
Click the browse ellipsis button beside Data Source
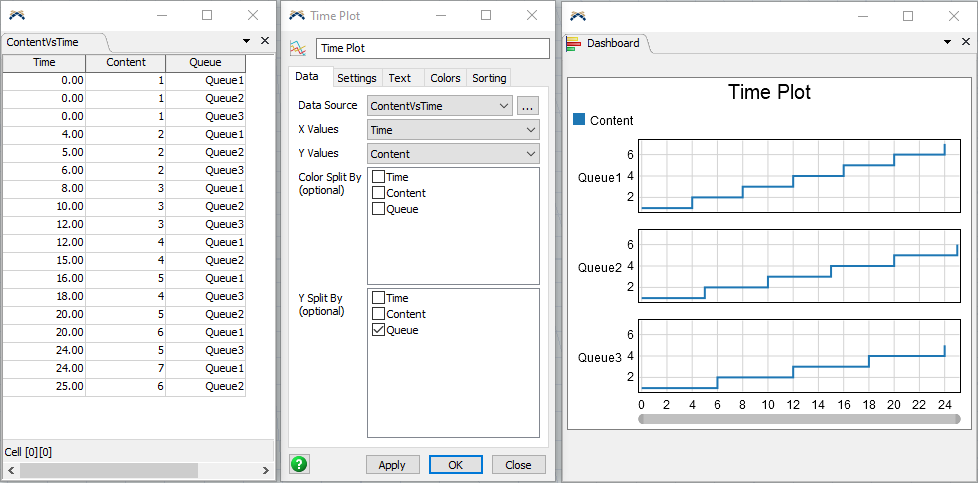coord(528,105)
